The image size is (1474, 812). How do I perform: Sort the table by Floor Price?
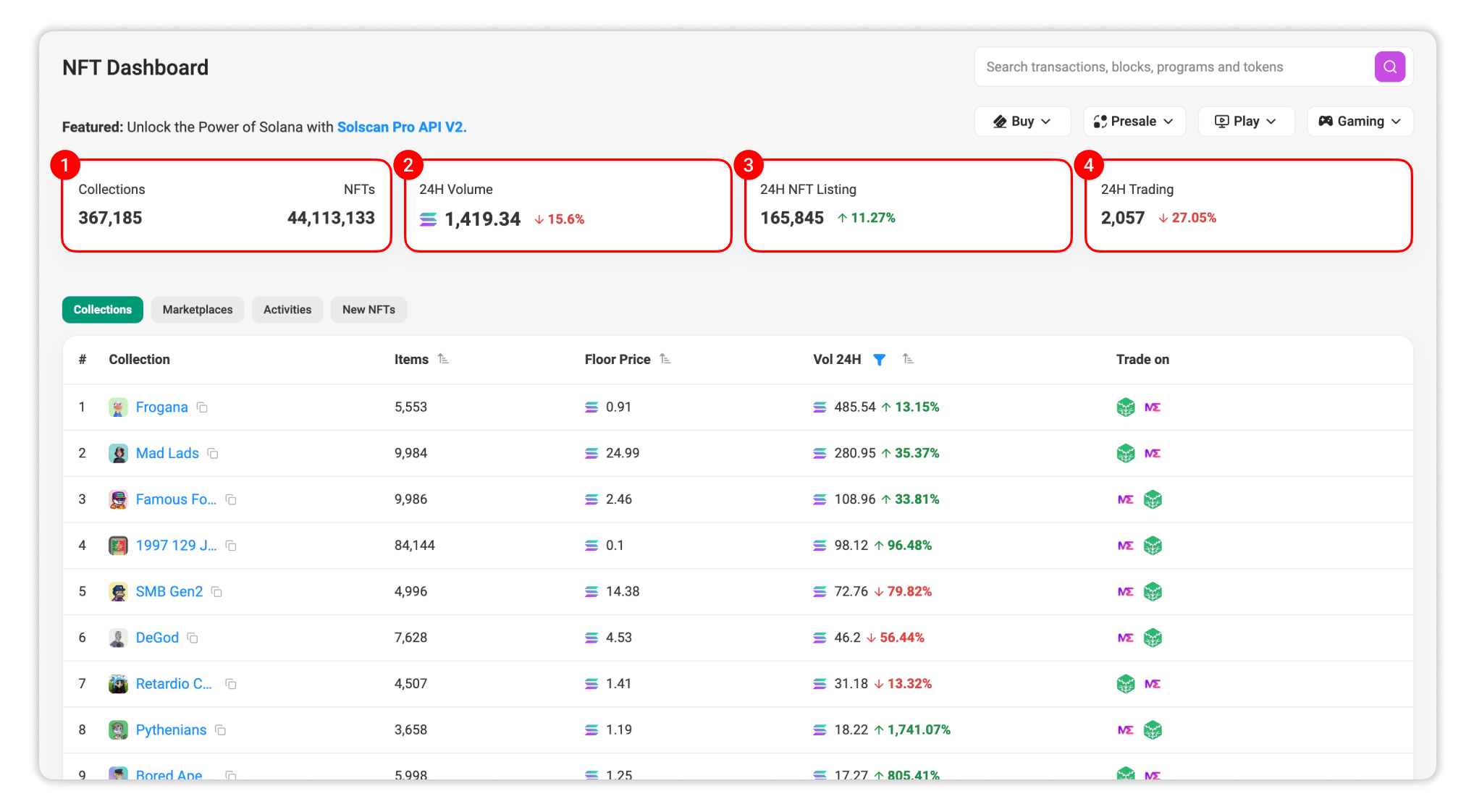pyautogui.click(x=665, y=358)
